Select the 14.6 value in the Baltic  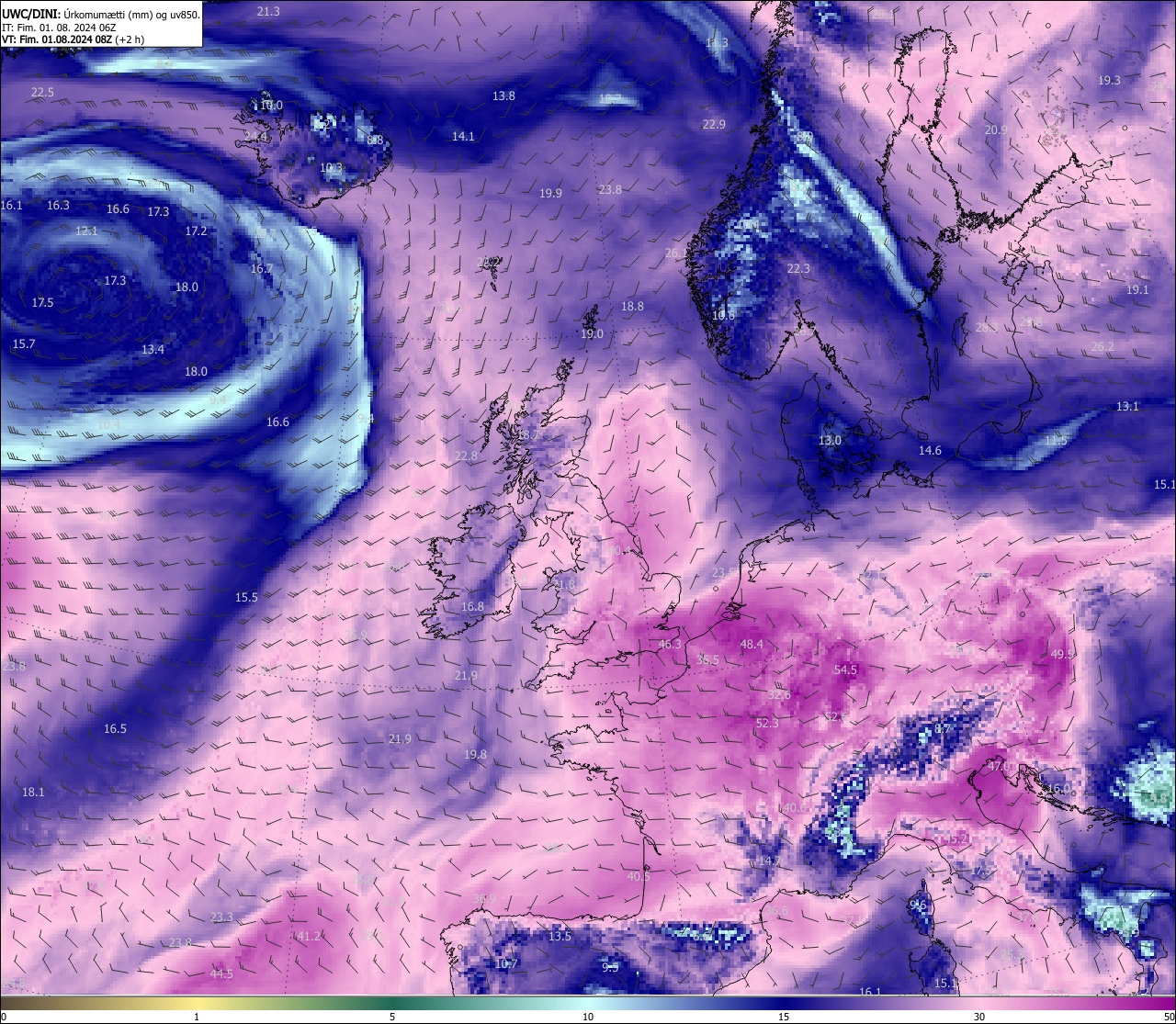click(930, 450)
